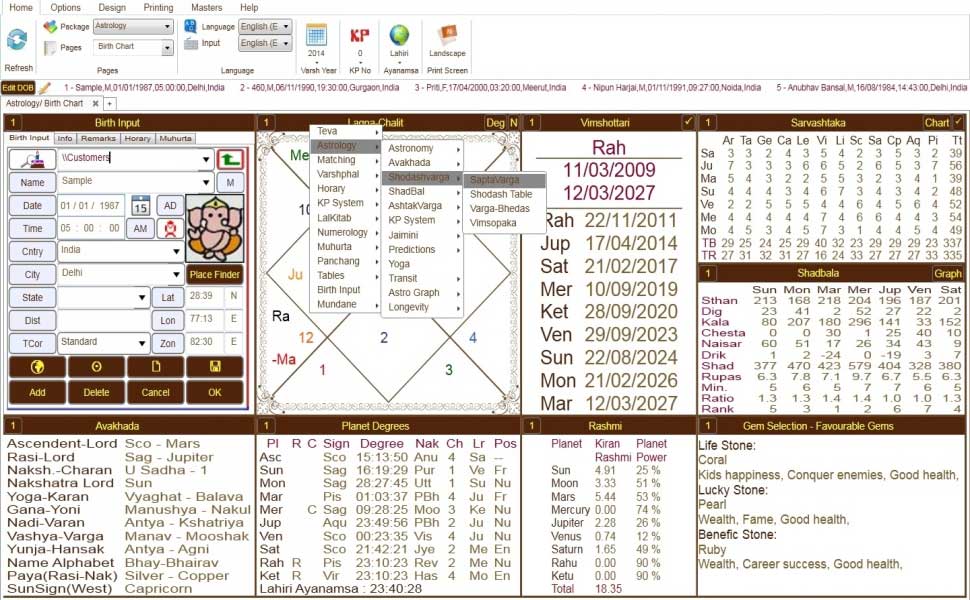Open the TCor Standard dropdown
Viewport: 970px width, 600px height.
[142, 343]
